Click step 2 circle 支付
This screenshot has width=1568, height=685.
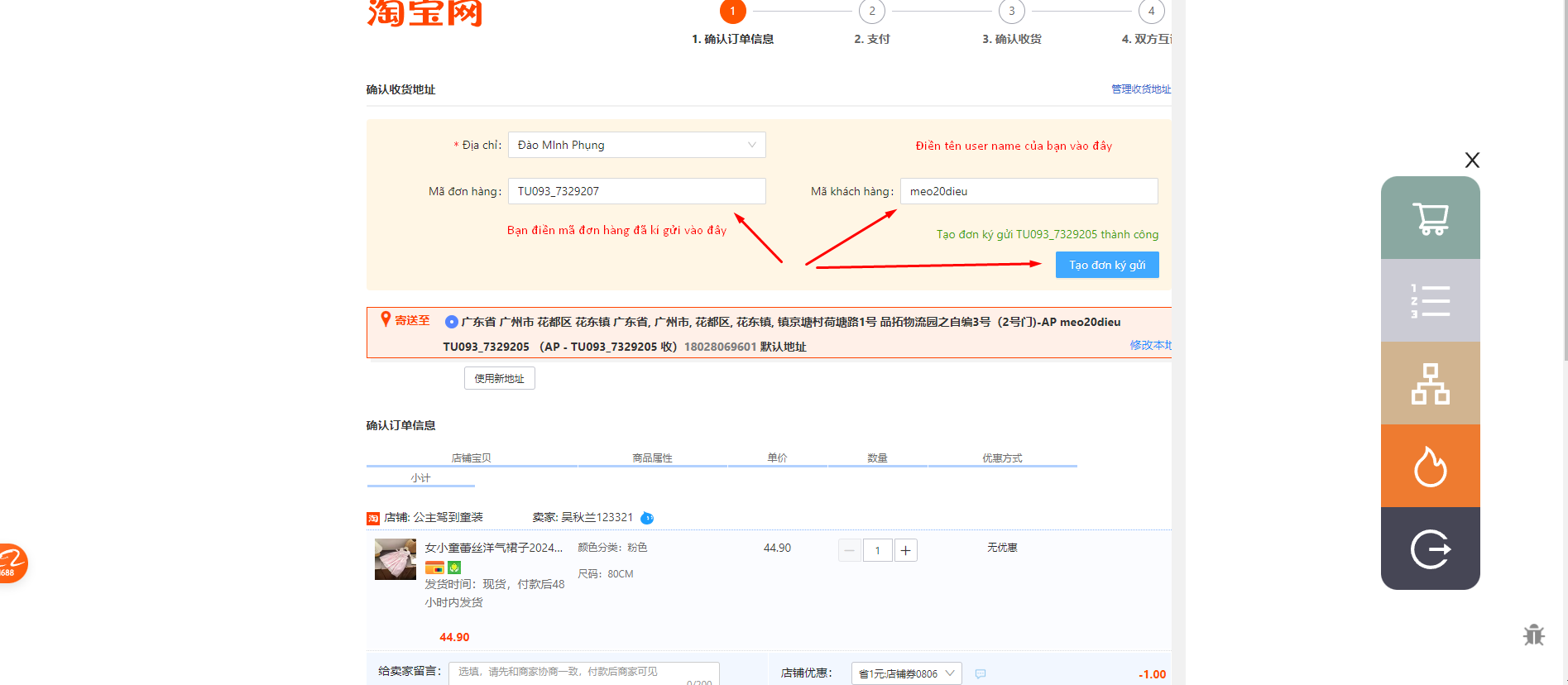[x=872, y=12]
